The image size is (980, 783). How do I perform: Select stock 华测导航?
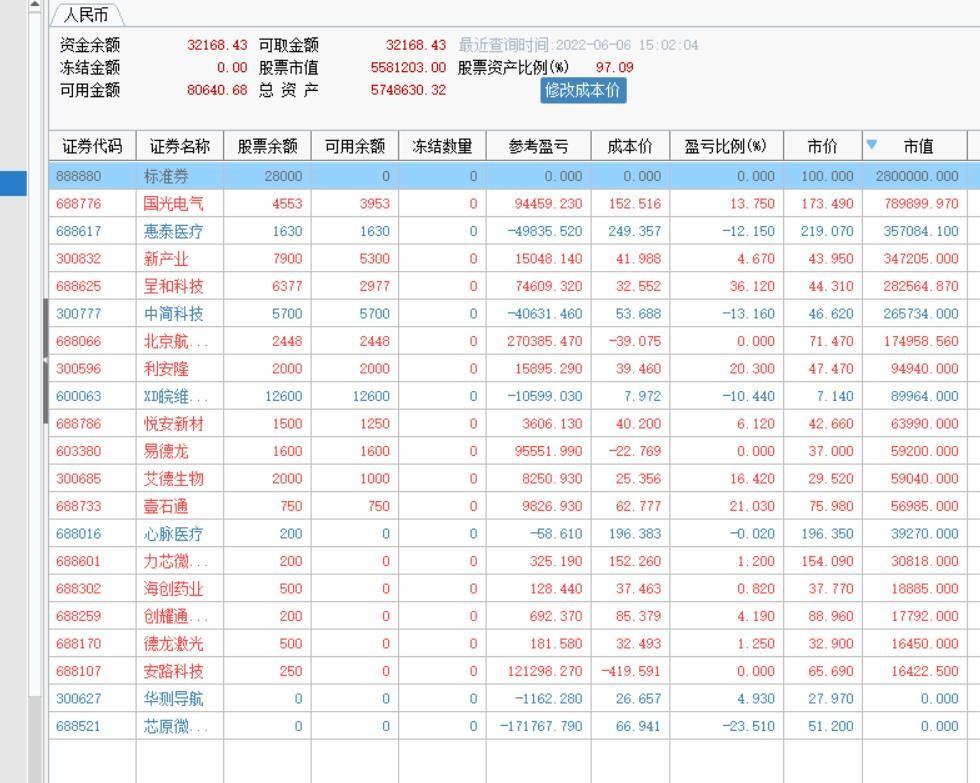tap(173, 699)
